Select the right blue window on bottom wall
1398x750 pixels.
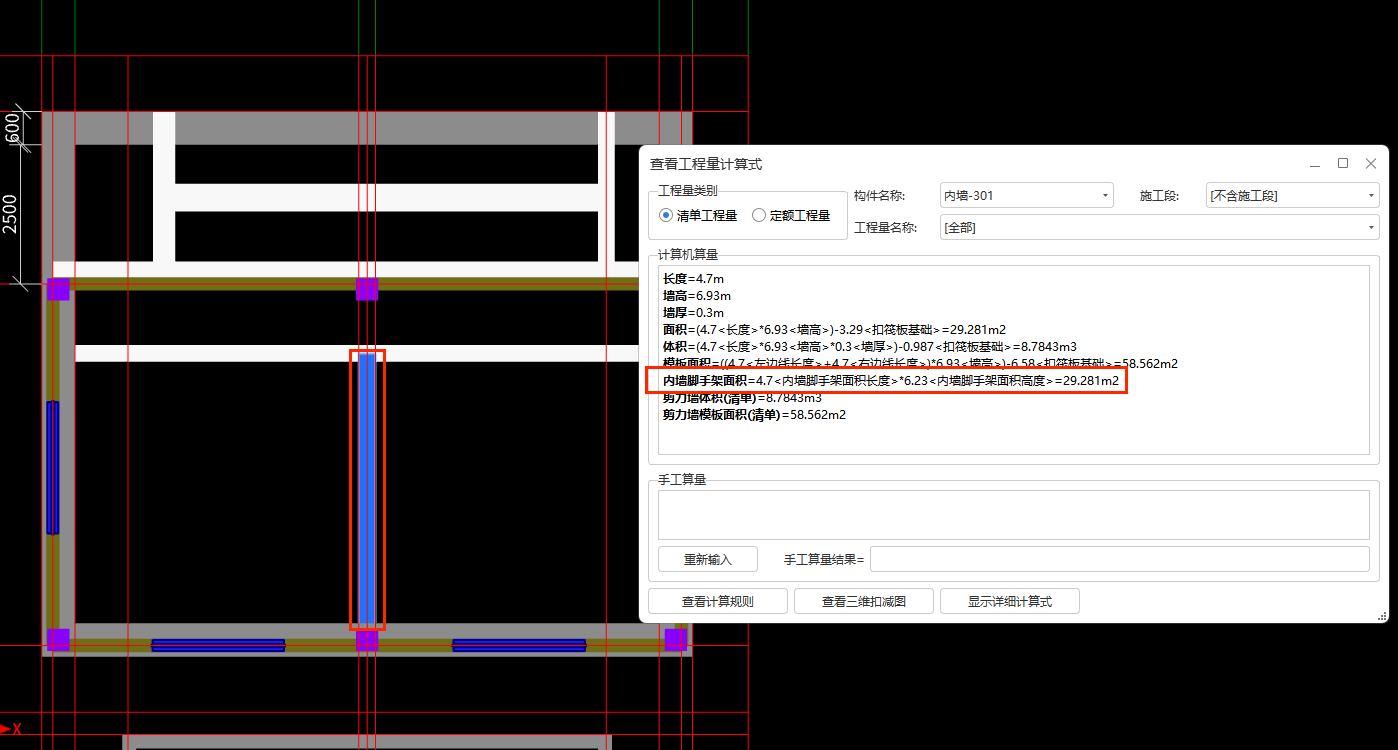519,645
